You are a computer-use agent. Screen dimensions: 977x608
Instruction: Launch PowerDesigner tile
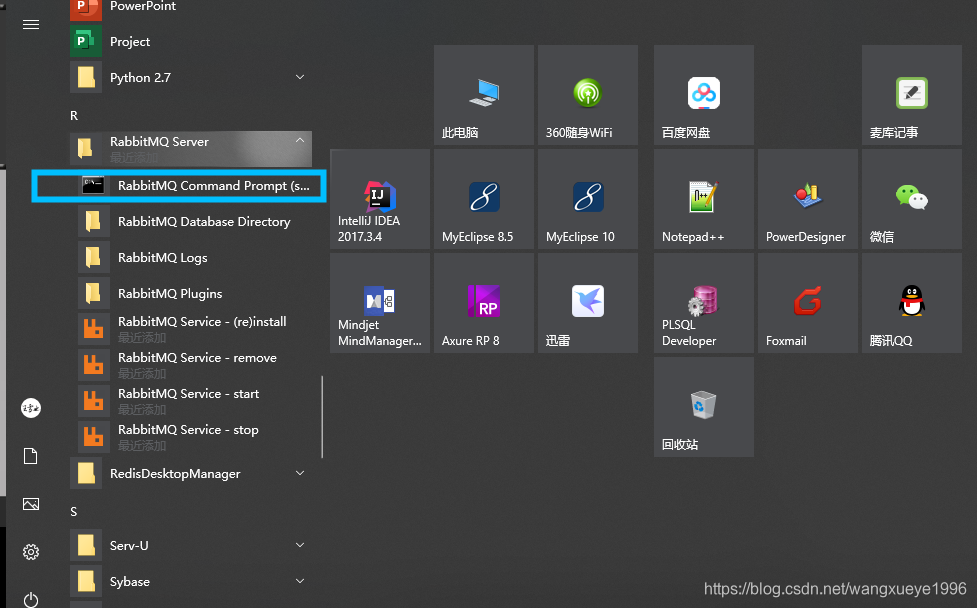point(808,199)
